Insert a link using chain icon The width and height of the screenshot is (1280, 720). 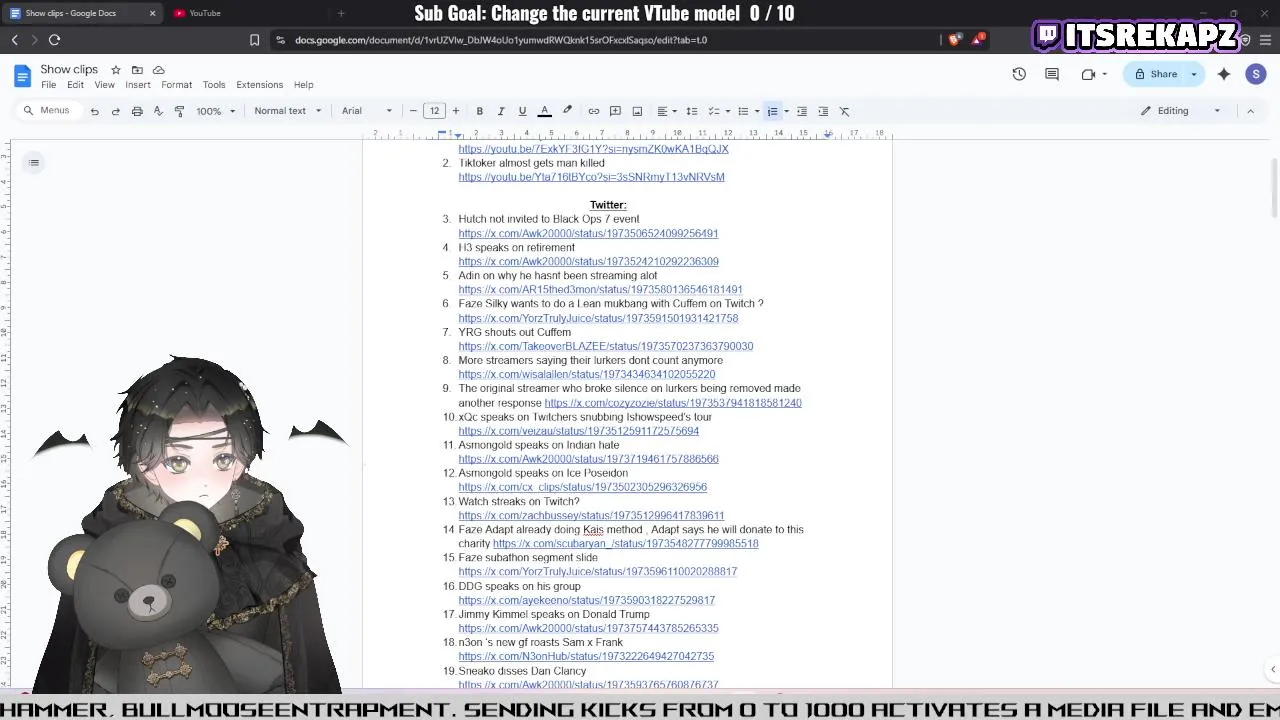point(594,111)
